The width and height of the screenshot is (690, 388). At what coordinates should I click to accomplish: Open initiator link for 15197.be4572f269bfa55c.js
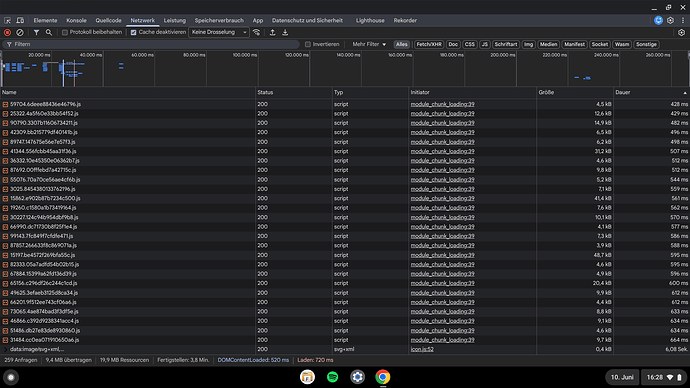click(x=442, y=255)
